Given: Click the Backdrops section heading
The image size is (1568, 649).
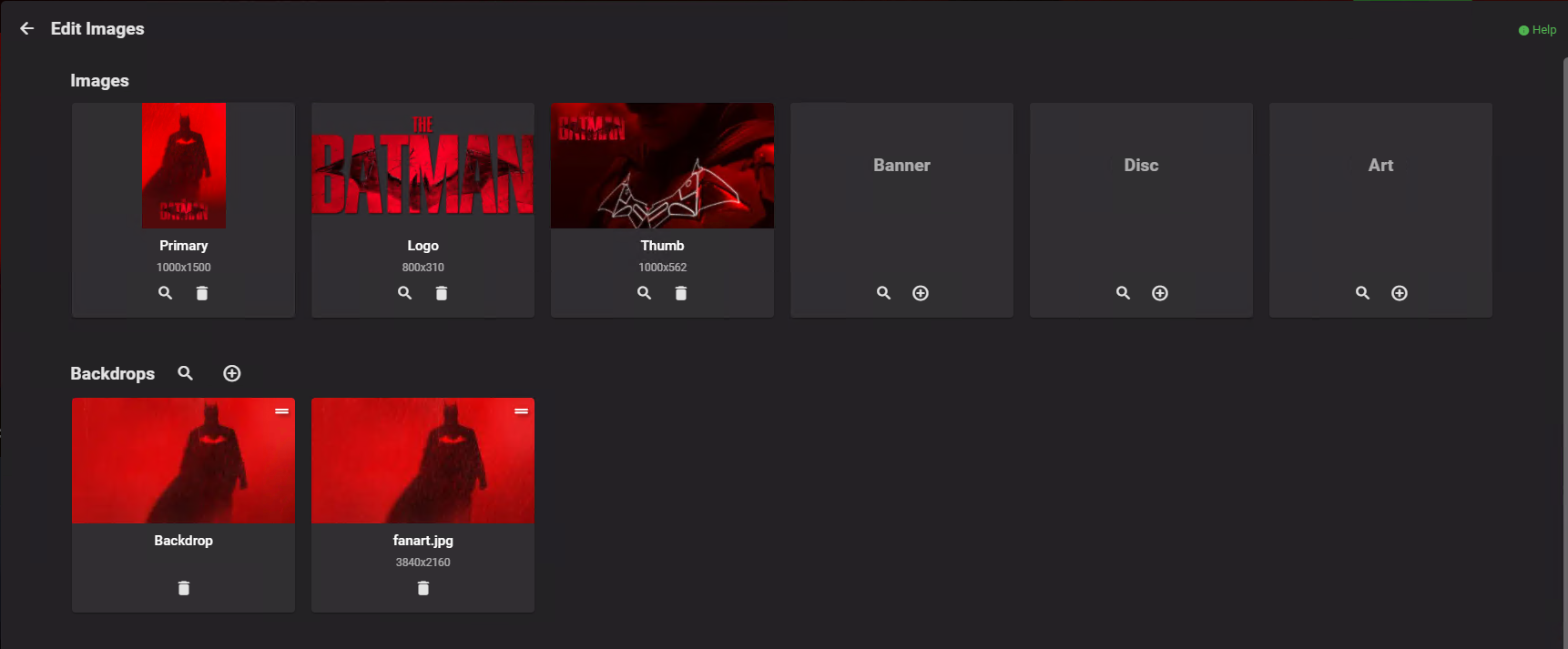Looking at the screenshot, I should tap(113, 374).
